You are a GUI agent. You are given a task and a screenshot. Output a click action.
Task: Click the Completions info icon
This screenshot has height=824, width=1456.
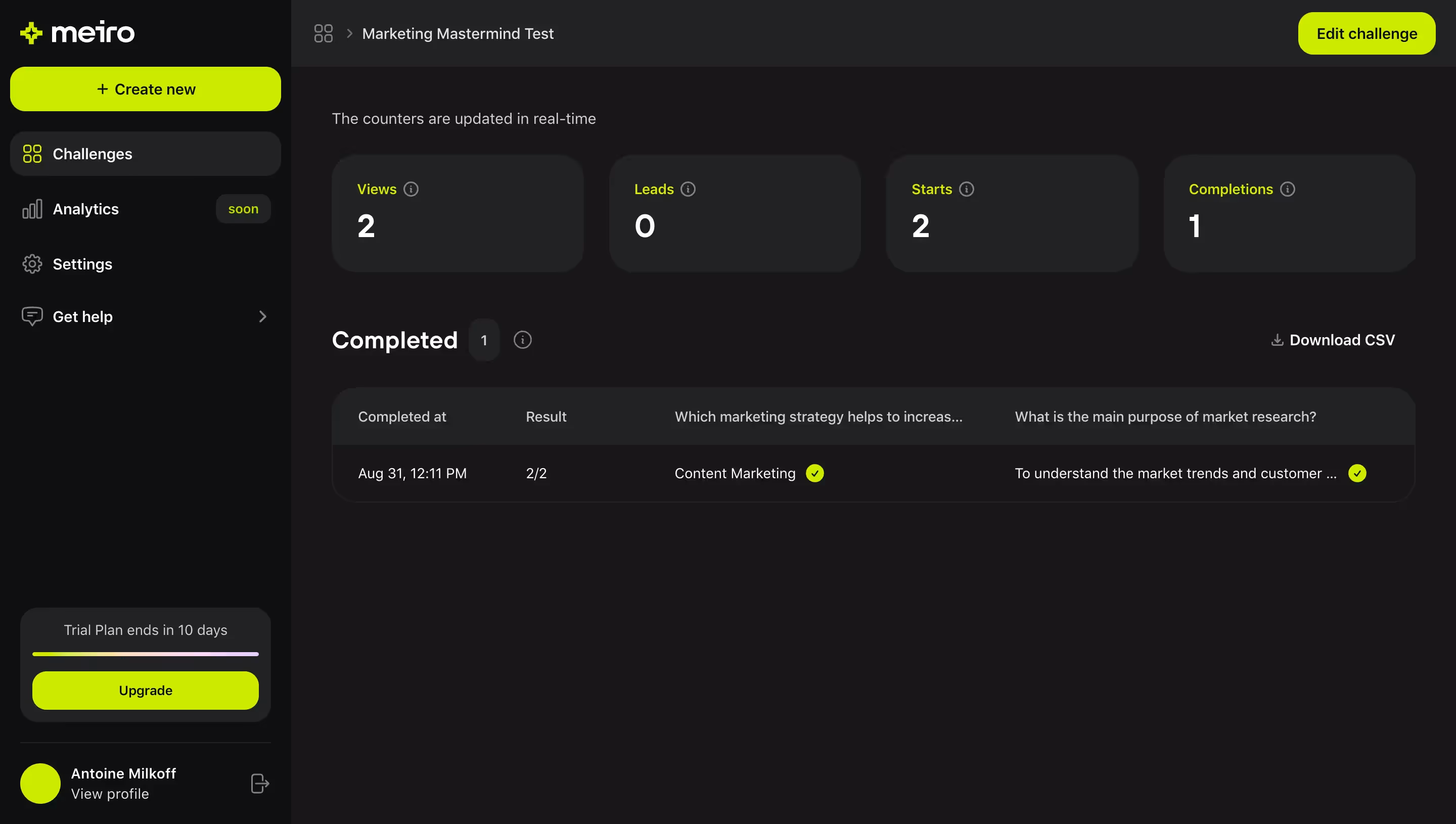tap(1288, 189)
